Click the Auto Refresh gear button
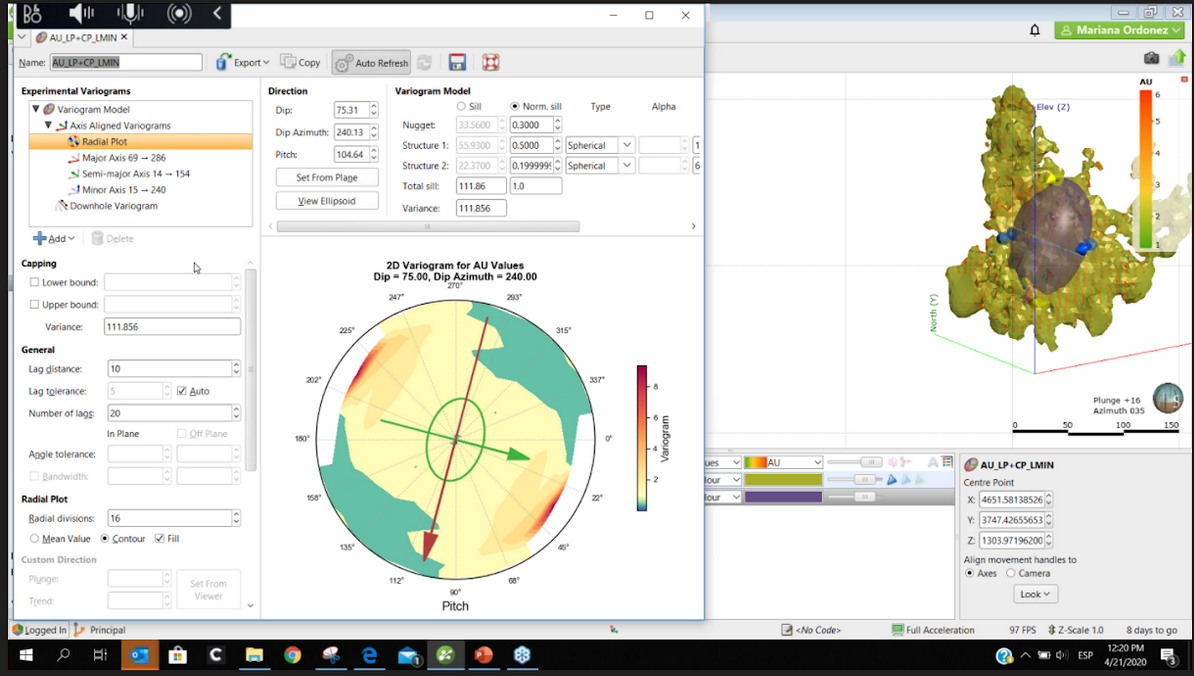Viewport: 1194px width, 676px height. (371, 62)
